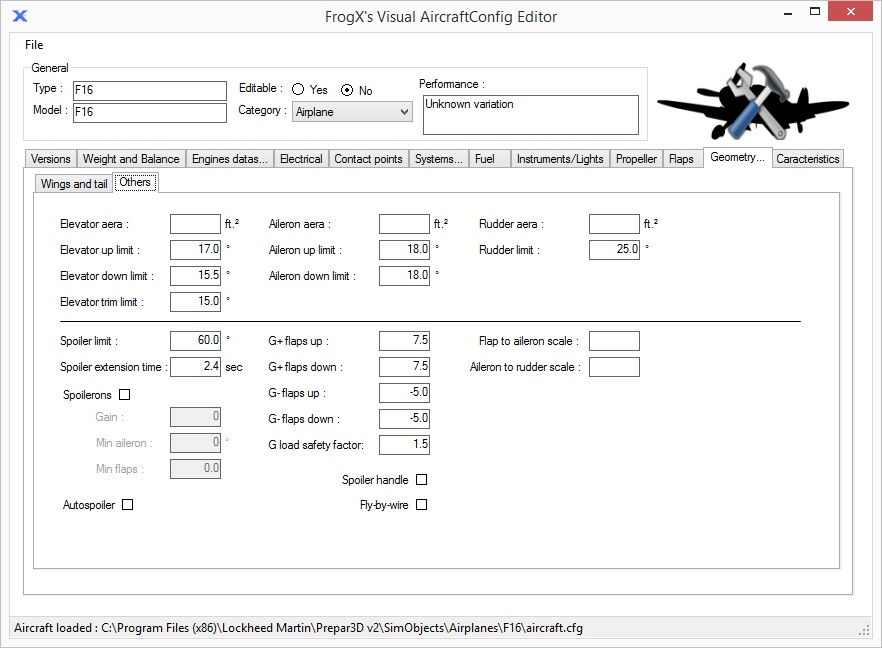
Task: Minimize the AircraftConfig Editor window
Action: [x=788, y=12]
